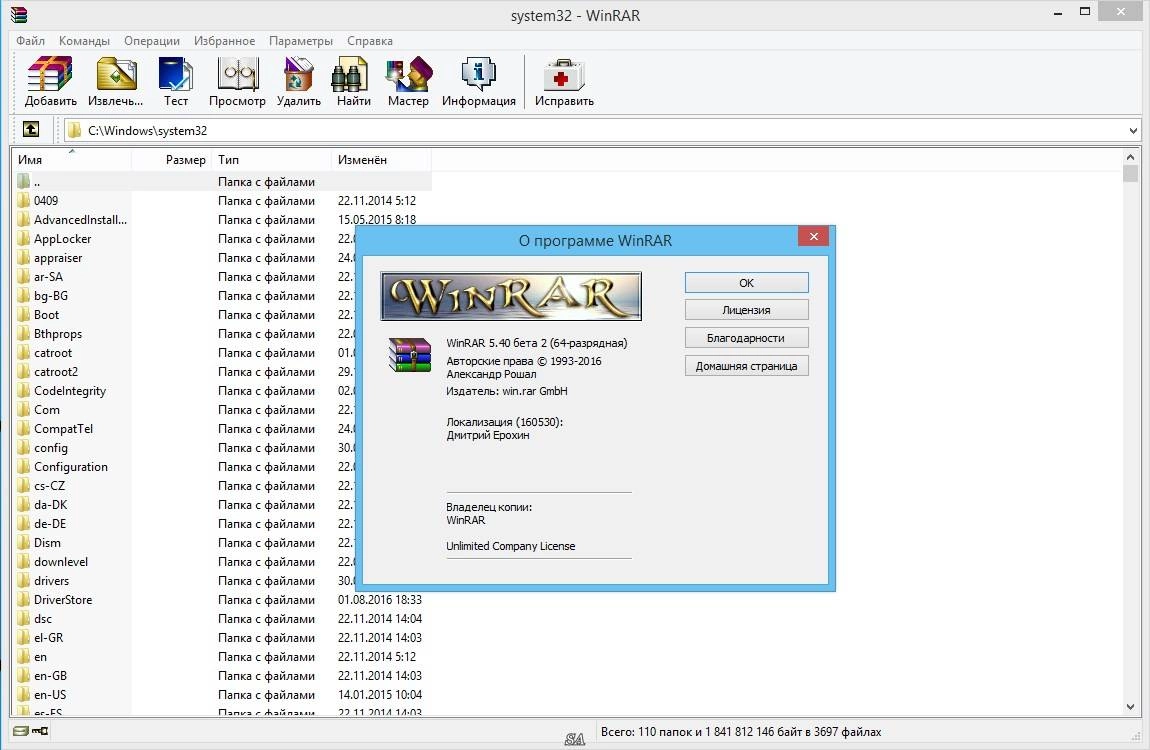Click the WinRAR app icon in title bar
The width and height of the screenshot is (1150, 750).
19,14
